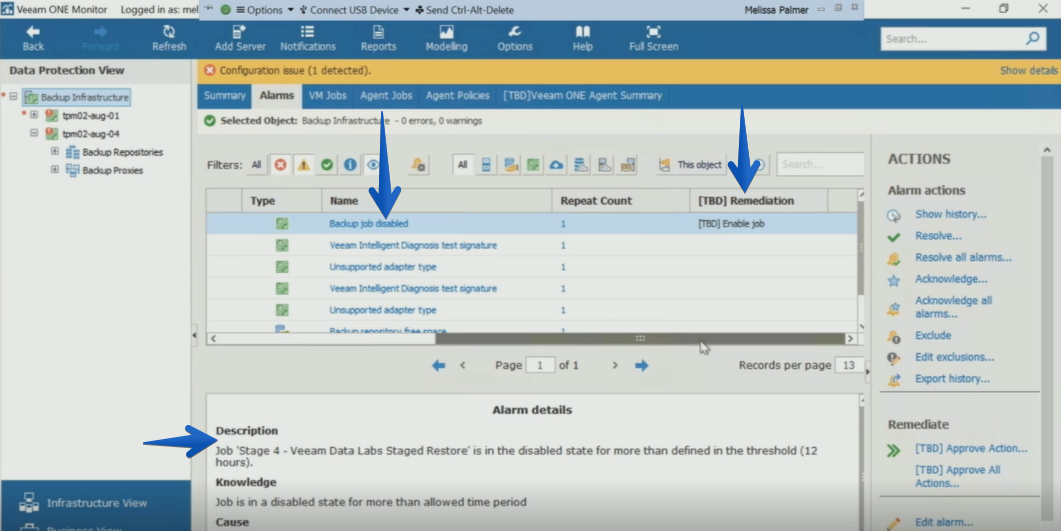This screenshot has height=531, width=1061.
Task: Toggle the red Errors filter
Action: [x=280, y=164]
